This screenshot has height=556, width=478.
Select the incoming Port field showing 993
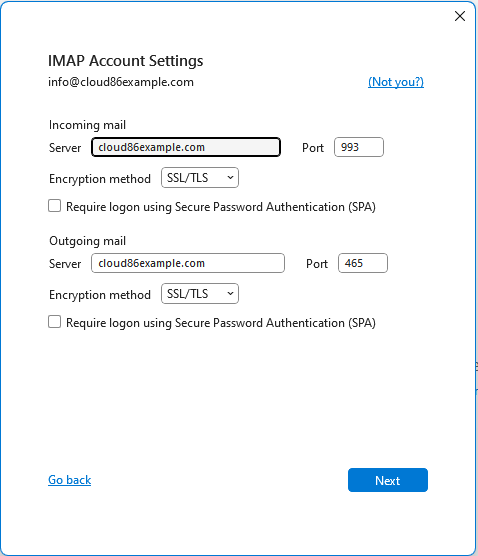358,147
